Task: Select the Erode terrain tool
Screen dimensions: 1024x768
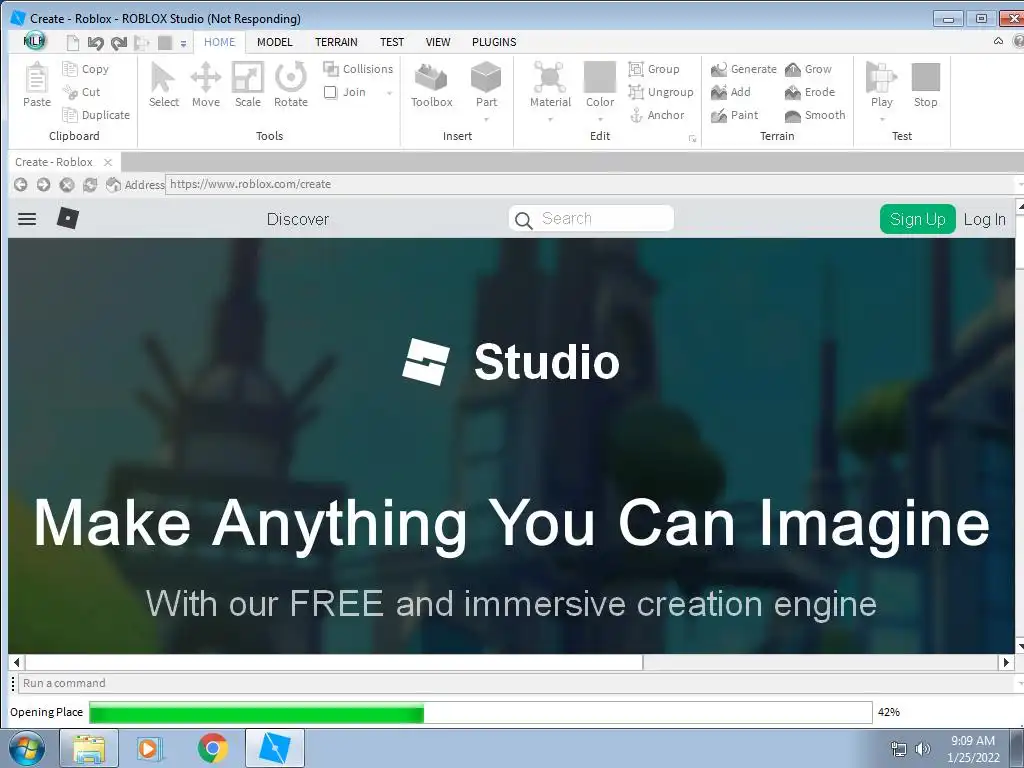Action: tap(810, 92)
